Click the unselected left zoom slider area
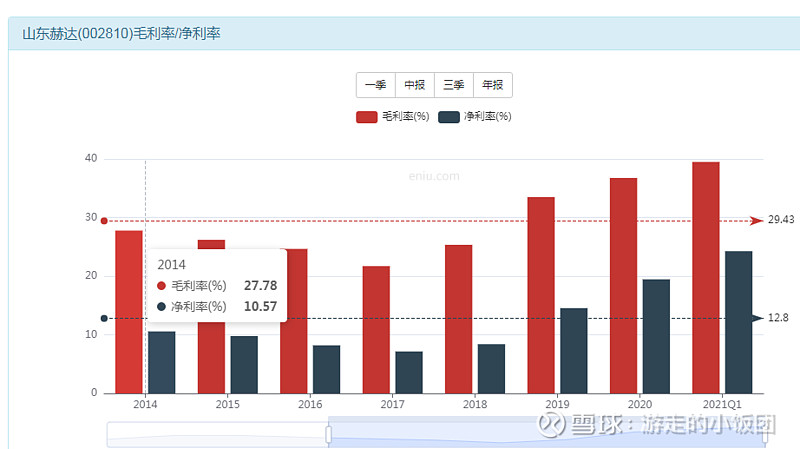Viewport: 800px width, 449px height. pos(217,435)
